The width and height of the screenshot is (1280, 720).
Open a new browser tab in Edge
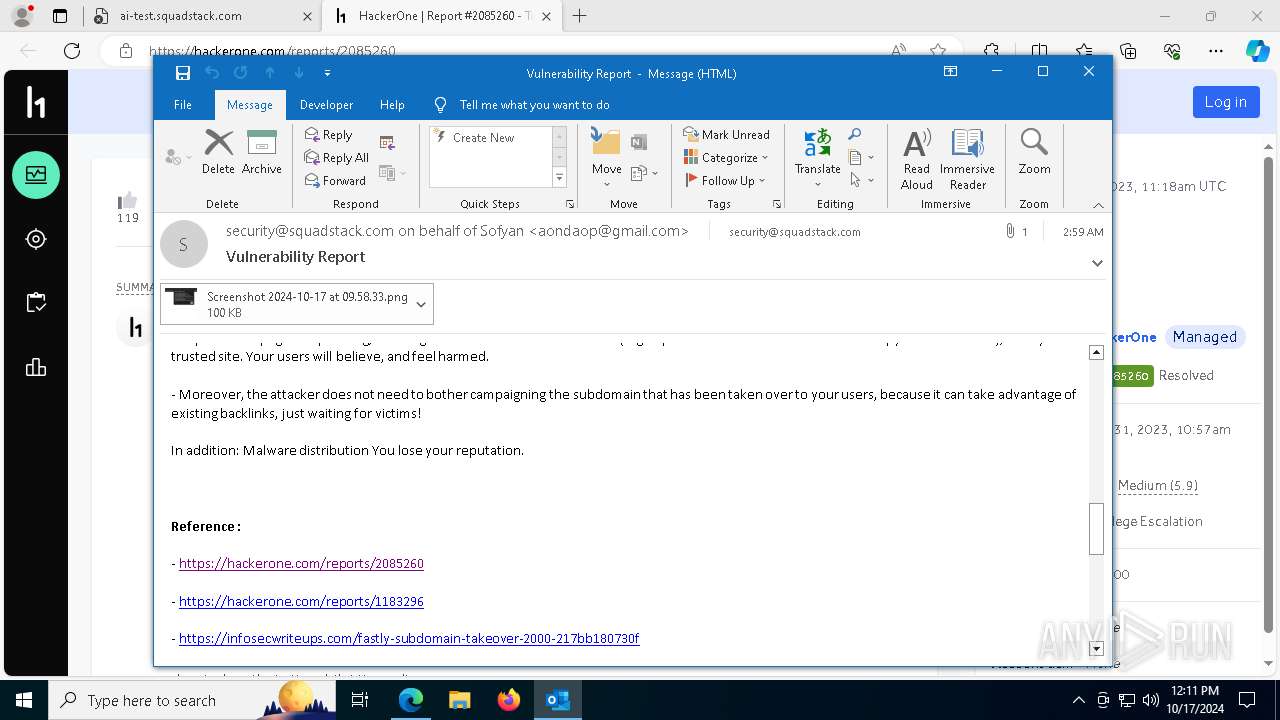click(x=579, y=16)
